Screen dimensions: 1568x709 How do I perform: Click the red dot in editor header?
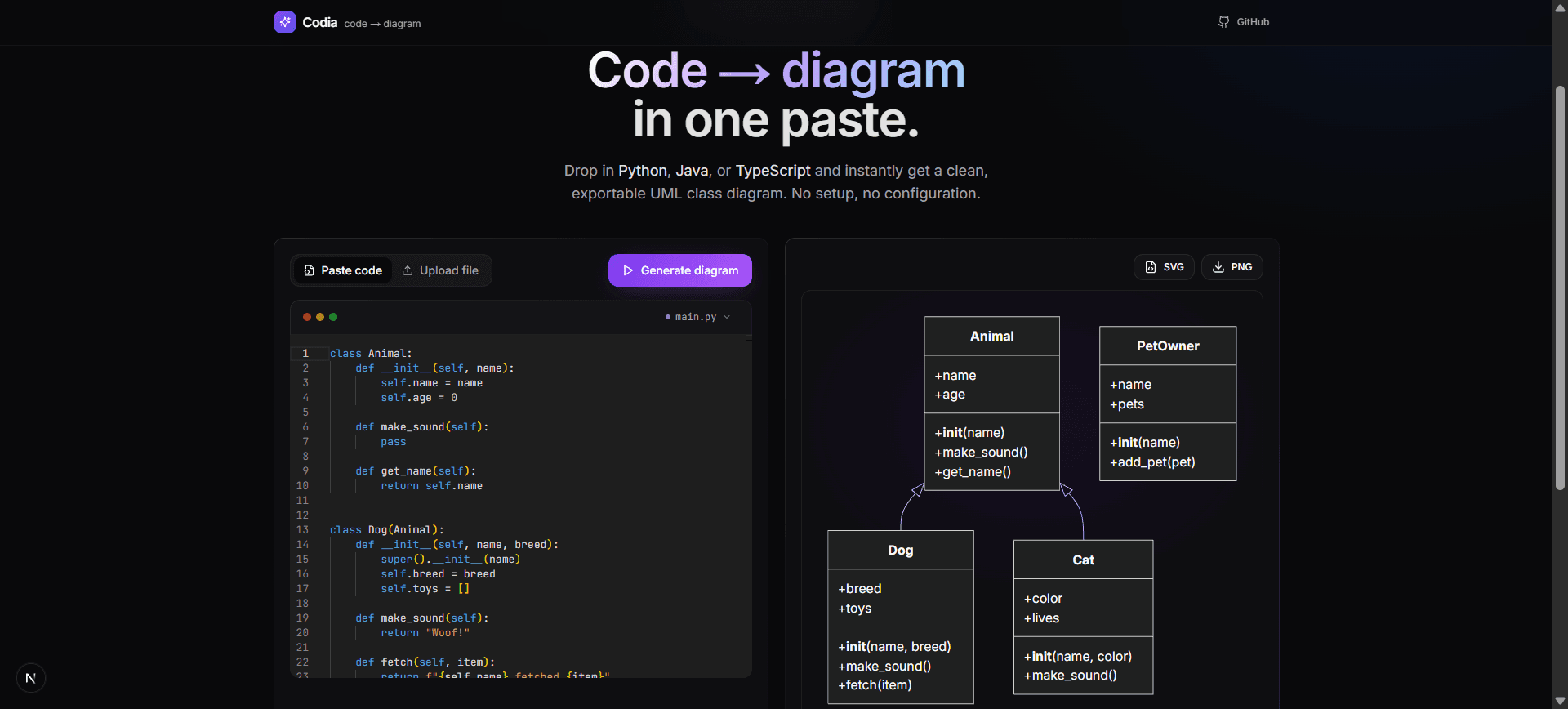click(x=307, y=317)
